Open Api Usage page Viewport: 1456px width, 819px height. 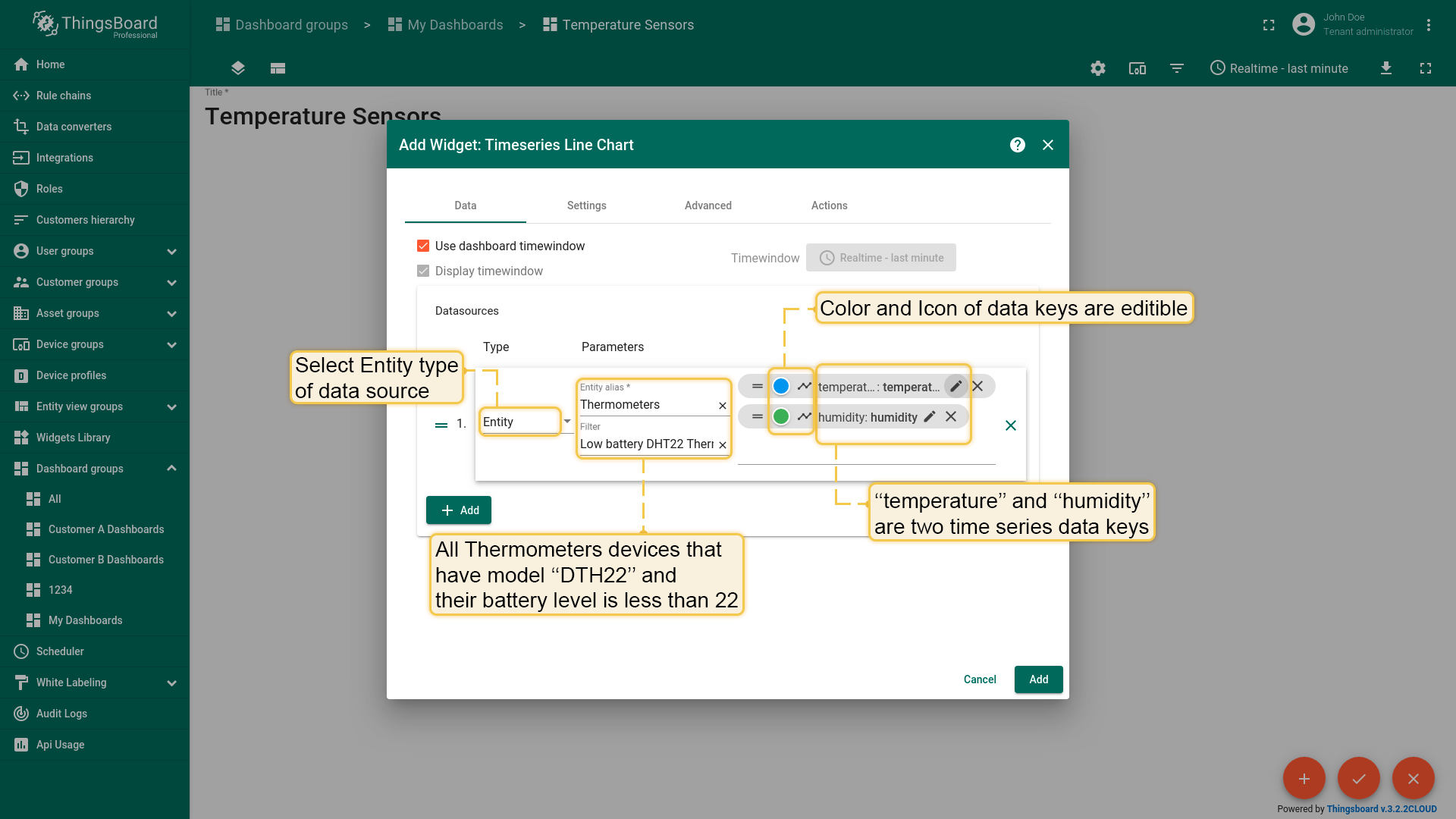(x=95, y=745)
